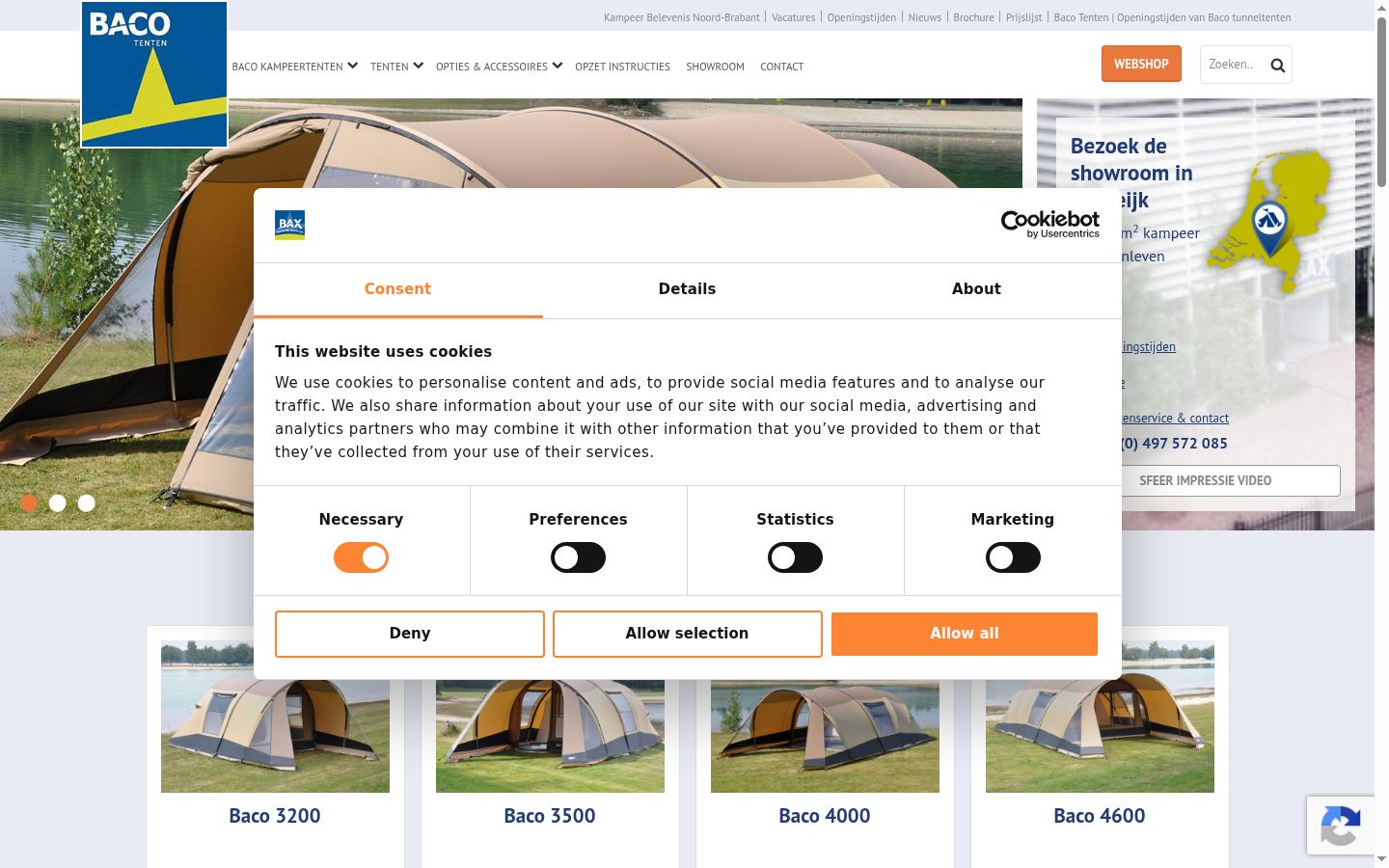Click the Deny cookies button
The height and width of the screenshot is (868, 1389).
coord(410,634)
